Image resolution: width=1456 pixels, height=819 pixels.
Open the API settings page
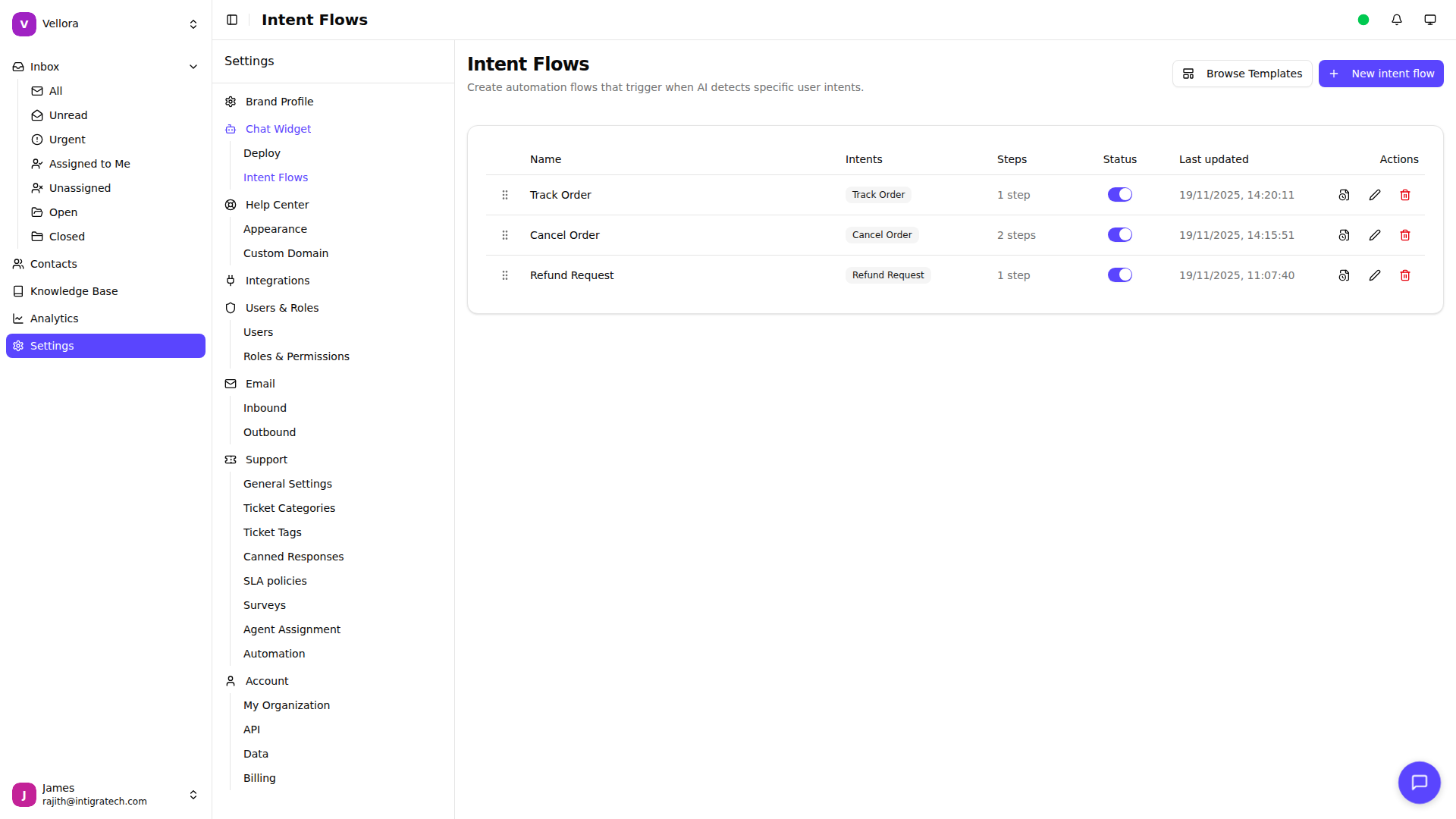point(252,730)
